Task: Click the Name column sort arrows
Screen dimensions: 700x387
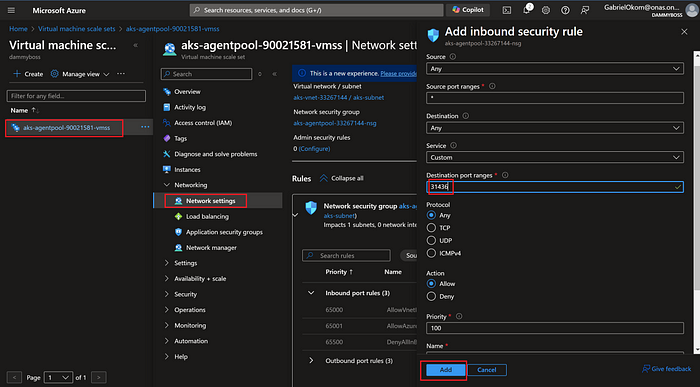Action: pyautogui.click(x=35, y=110)
